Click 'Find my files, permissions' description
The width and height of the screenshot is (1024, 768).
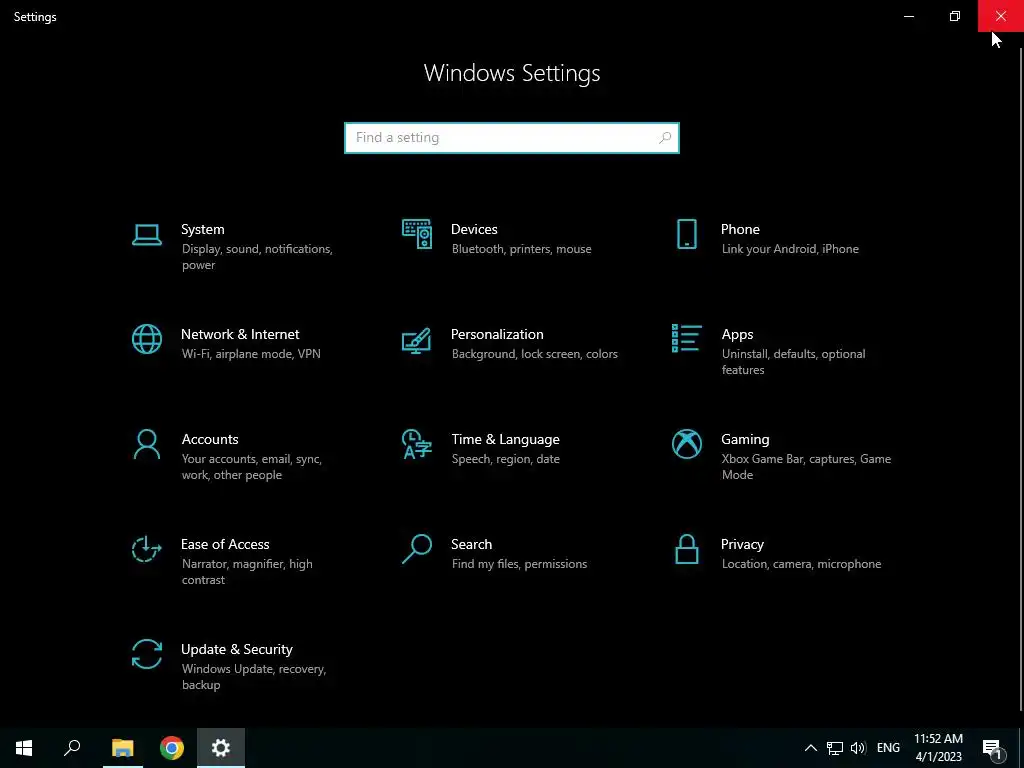pos(519,564)
